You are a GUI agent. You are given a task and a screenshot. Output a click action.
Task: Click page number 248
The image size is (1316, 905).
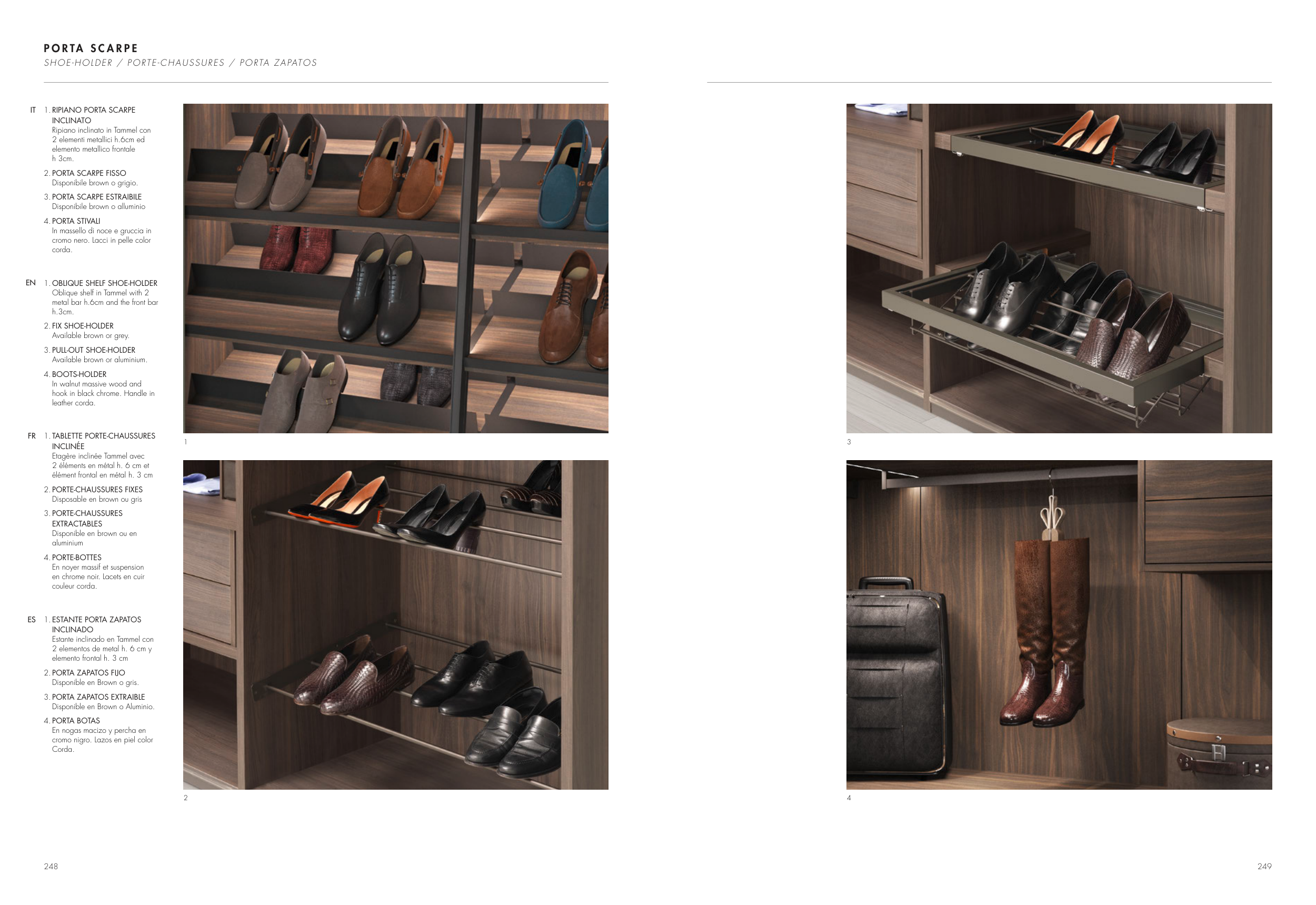pos(51,866)
